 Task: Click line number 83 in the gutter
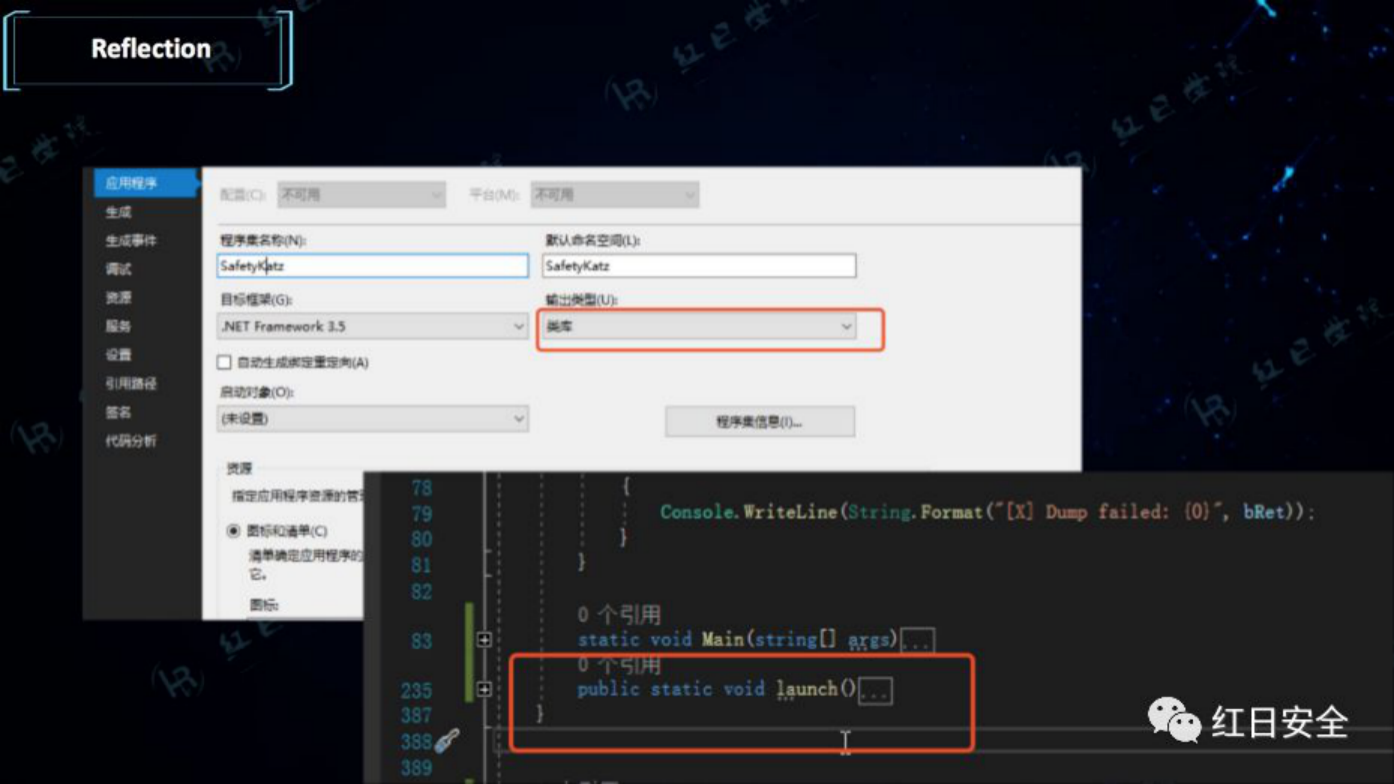pos(422,641)
